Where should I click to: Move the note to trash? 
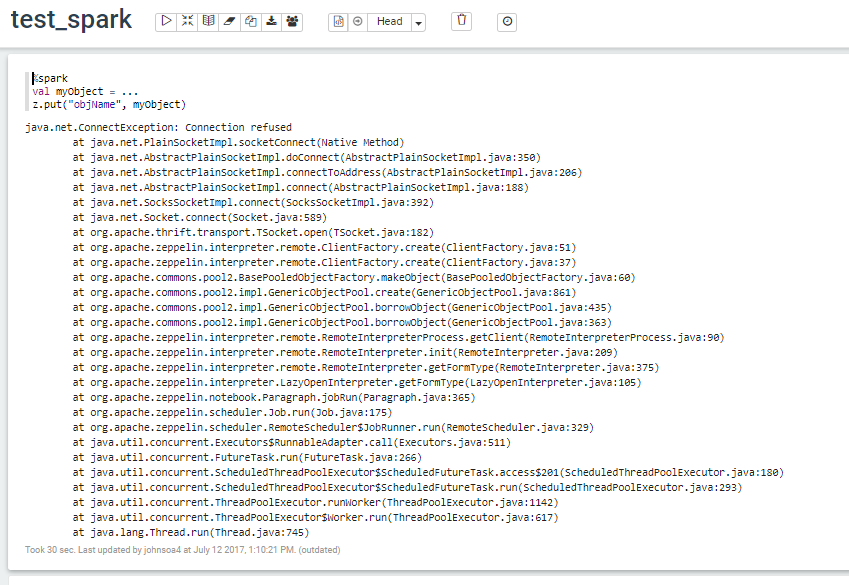tap(460, 21)
